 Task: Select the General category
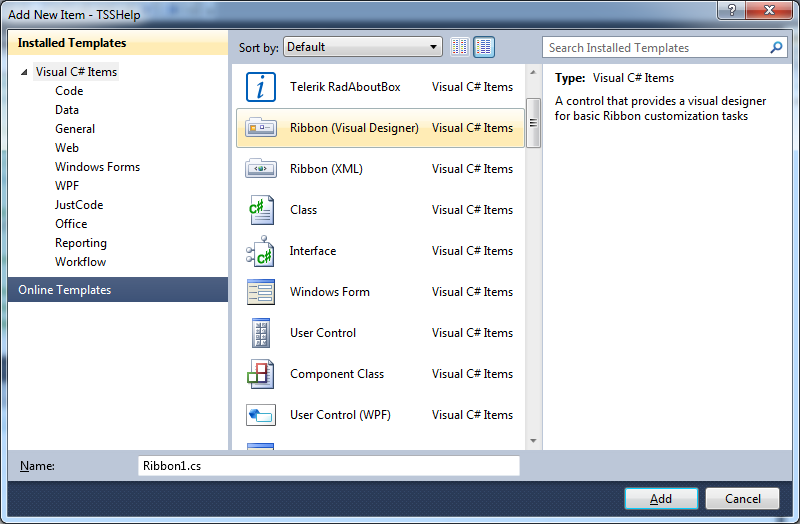tap(75, 129)
